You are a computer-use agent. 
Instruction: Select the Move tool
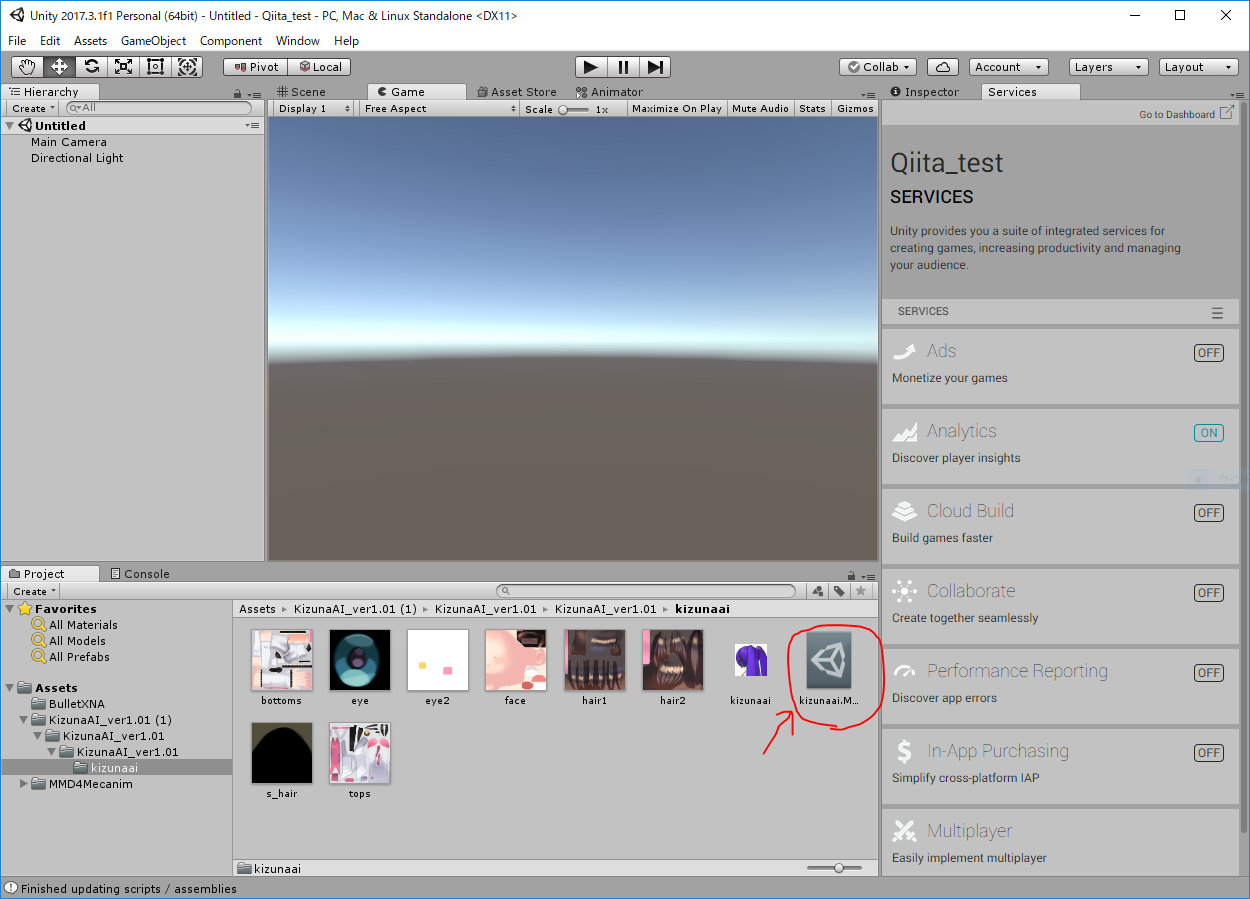tap(59, 67)
